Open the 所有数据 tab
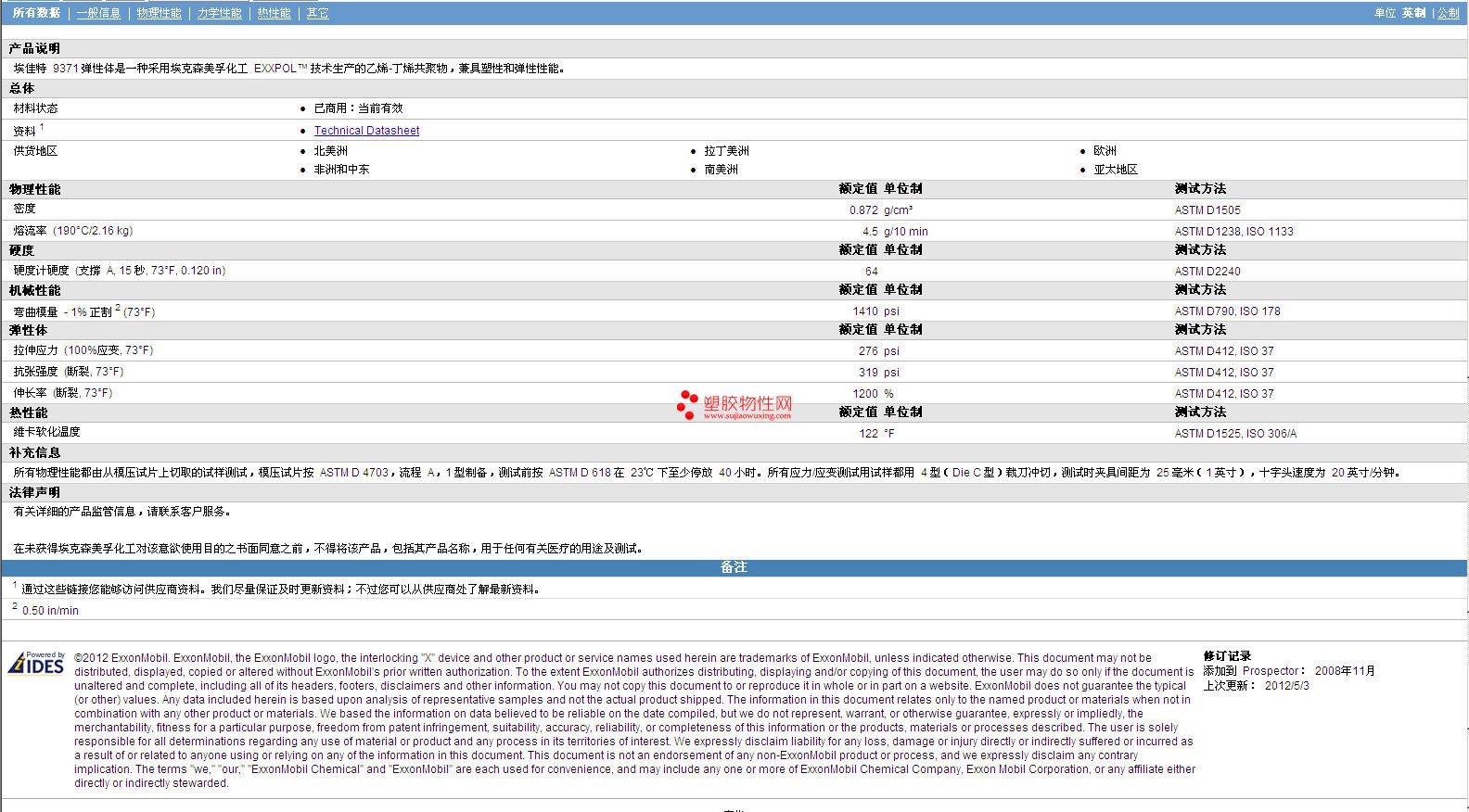The image size is (1469, 812). 36,13
